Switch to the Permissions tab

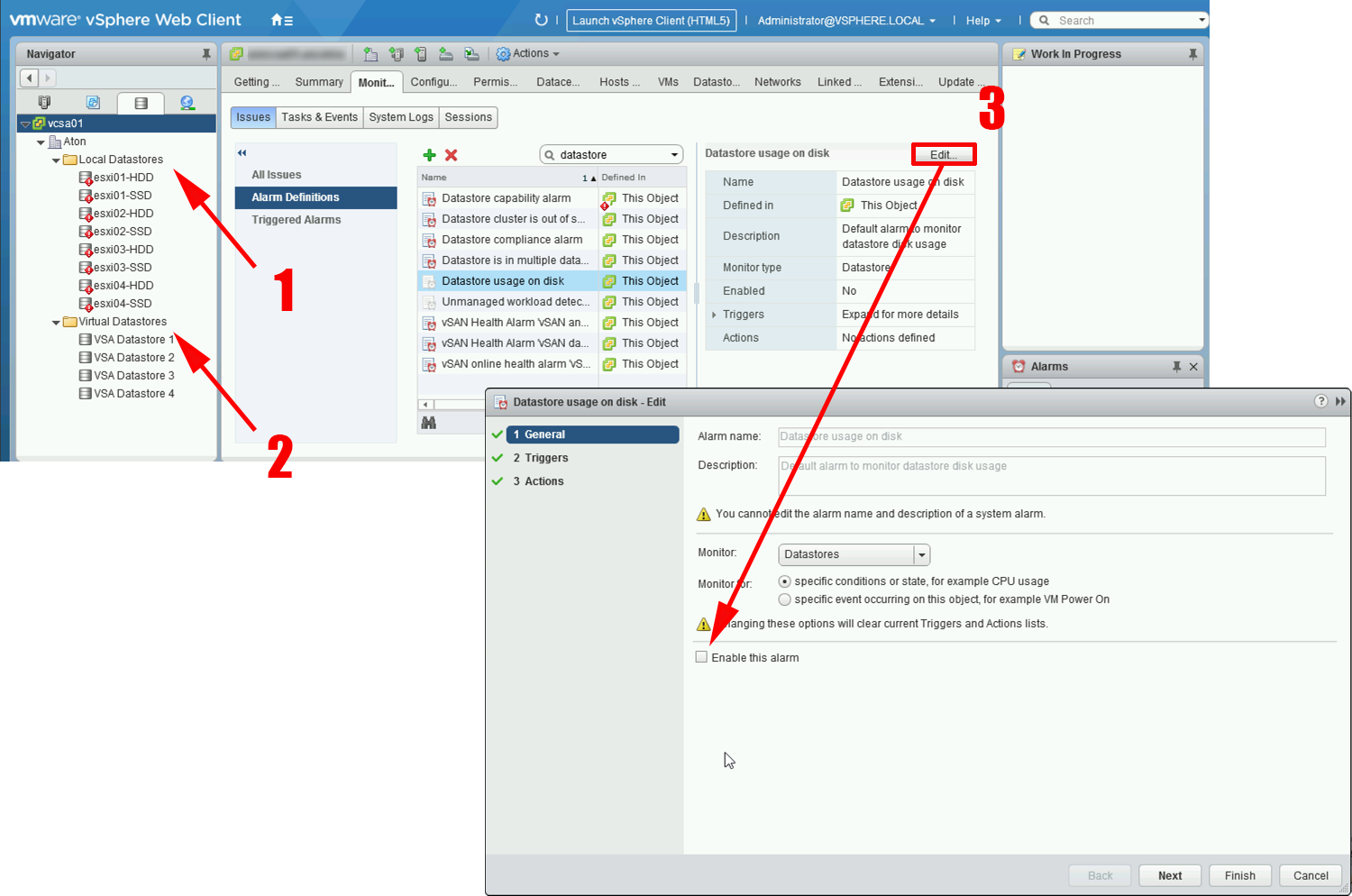click(495, 82)
